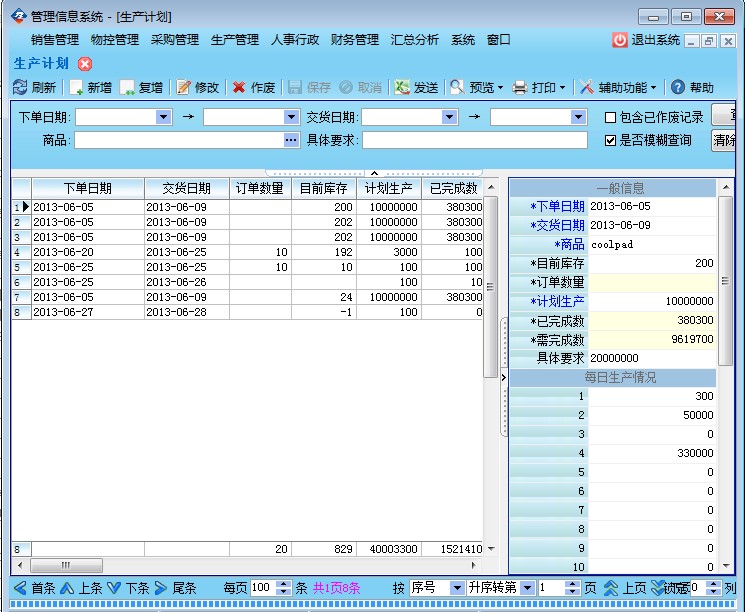Open the 窗口 menu
Screen dimensions: 745x612
pyautogui.click(x=498, y=40)
